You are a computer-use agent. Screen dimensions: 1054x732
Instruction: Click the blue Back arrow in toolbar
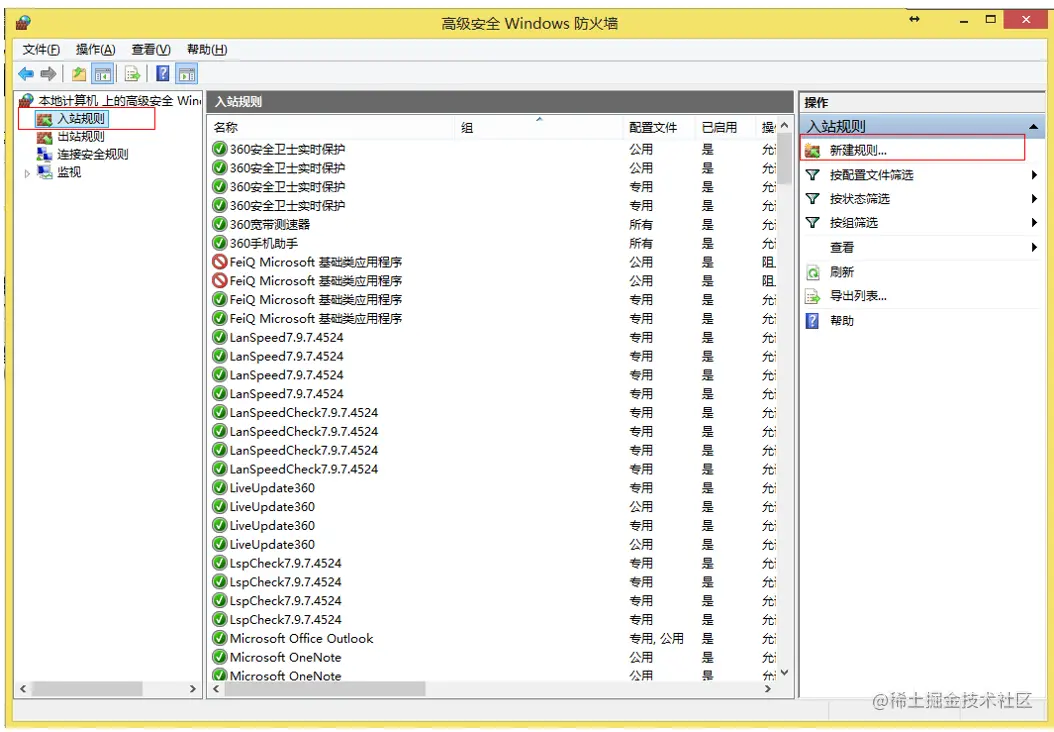[26, 74]
